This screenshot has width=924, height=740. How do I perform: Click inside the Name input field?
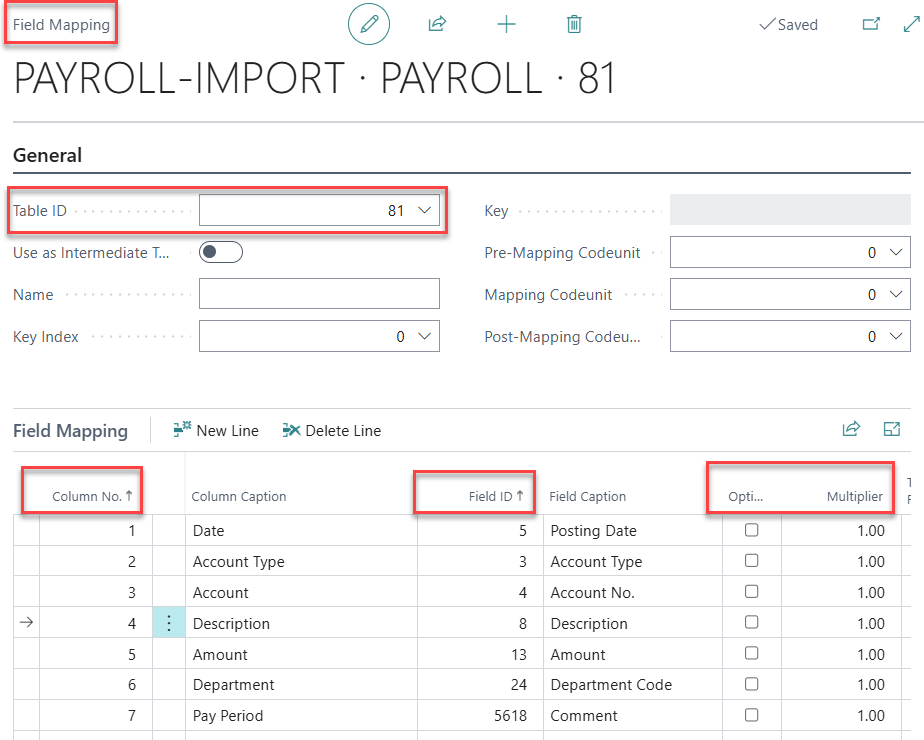[319, 293]
